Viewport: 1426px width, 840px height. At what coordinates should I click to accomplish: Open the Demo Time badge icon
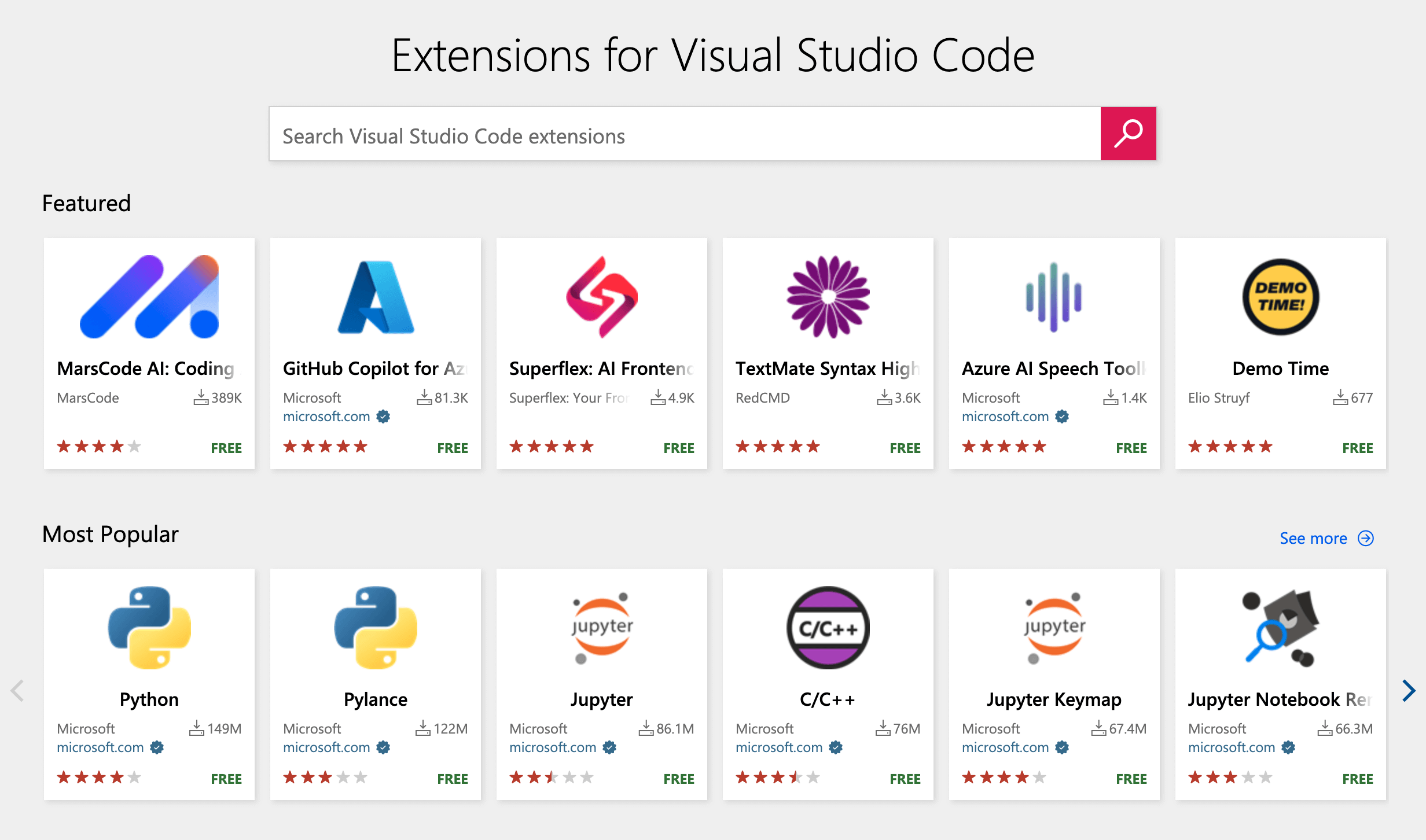click(x=1280, y=297)
